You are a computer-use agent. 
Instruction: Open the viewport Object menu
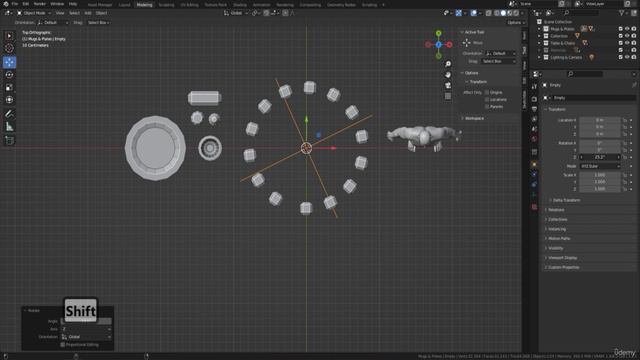tap(102, 13)
